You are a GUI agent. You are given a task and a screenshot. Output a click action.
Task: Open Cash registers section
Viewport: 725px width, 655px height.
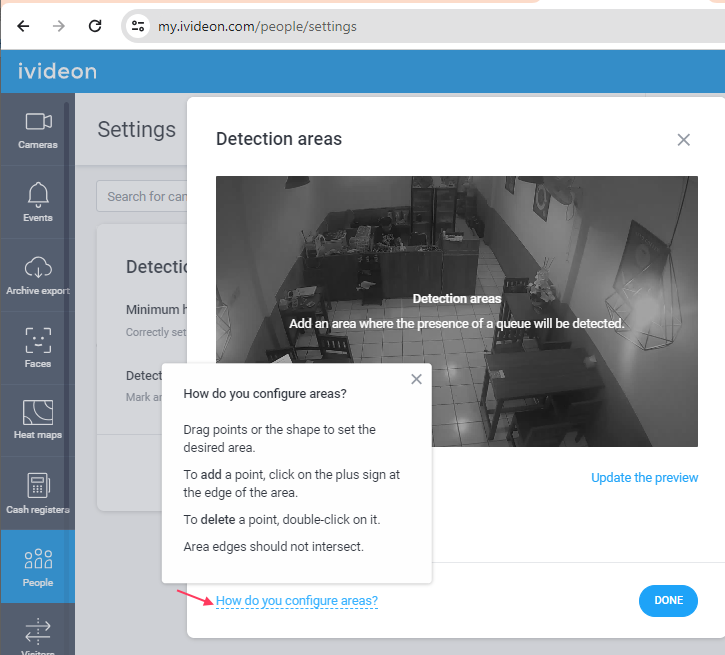pos(38,493)
